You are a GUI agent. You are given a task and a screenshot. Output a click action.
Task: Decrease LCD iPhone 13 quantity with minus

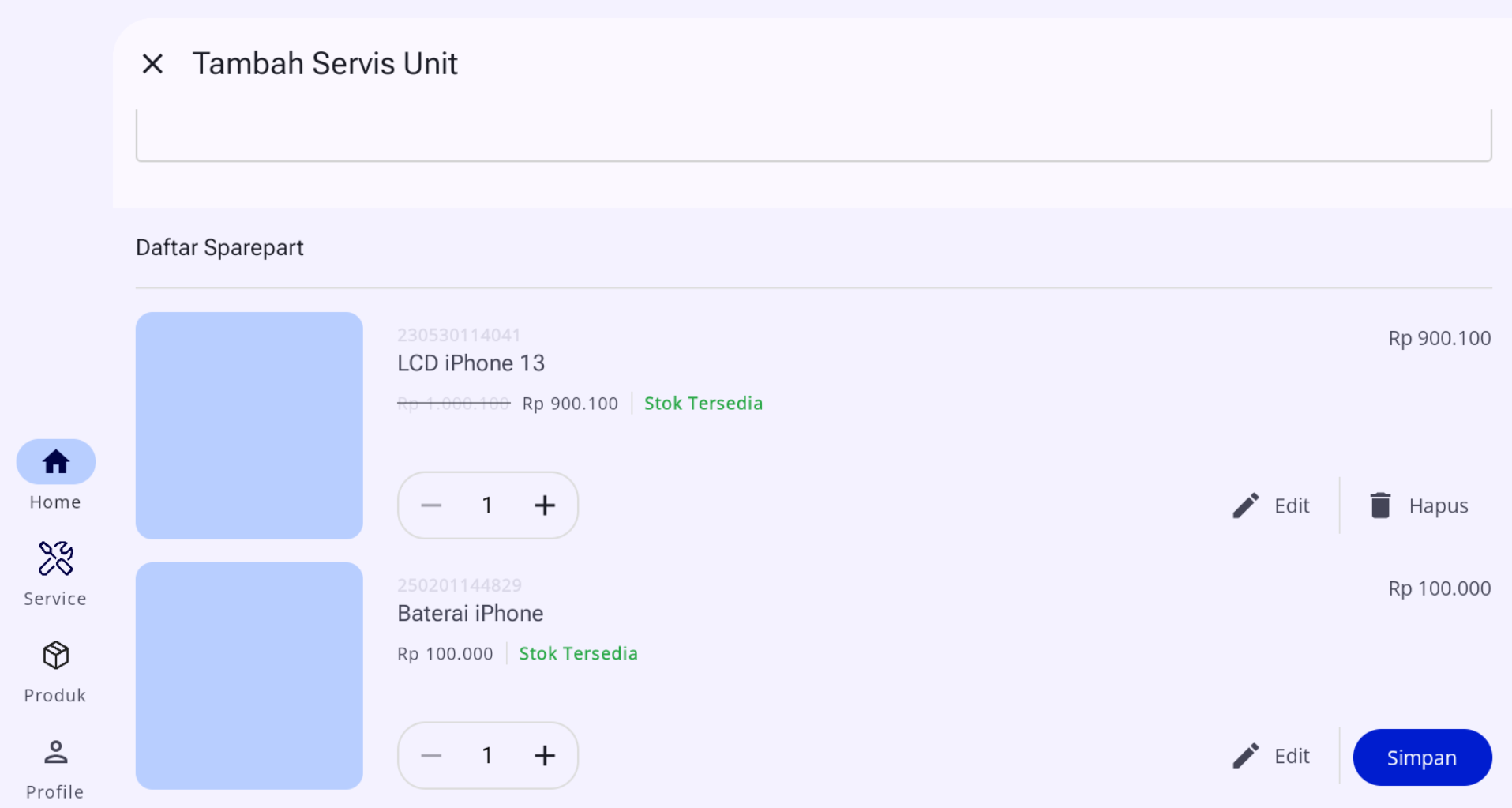[431, 505]
